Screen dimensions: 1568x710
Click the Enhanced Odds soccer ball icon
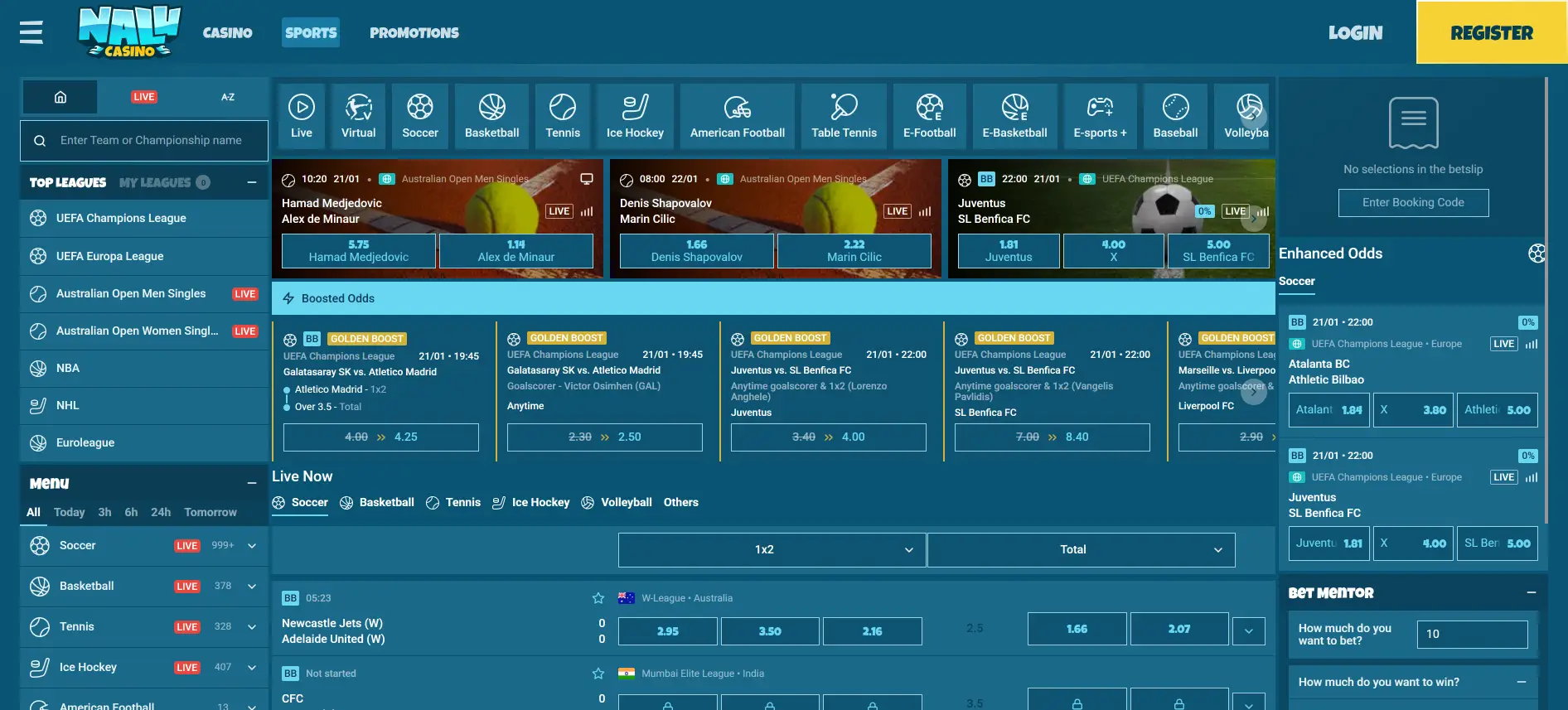[x=1537, y=254]
